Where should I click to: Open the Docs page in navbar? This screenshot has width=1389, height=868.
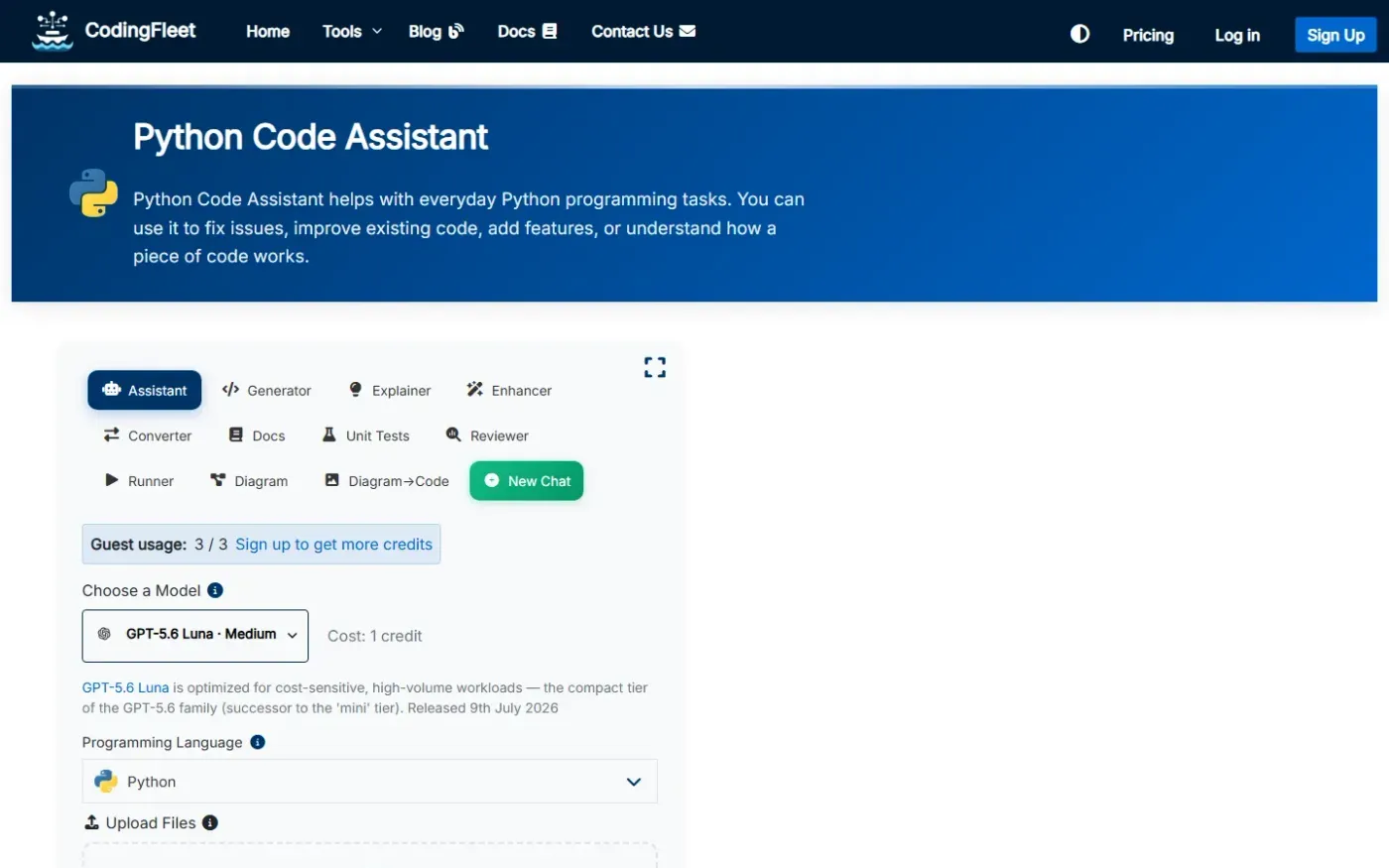pyautogui.click(x=527, y=32)
